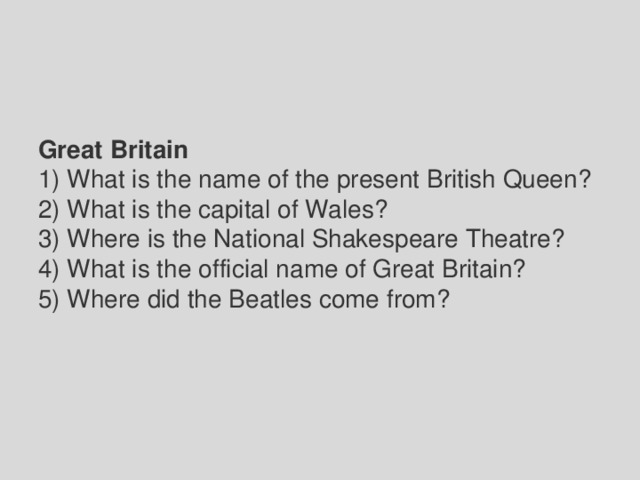Click the number 2) list marker
Viewport: 640px width, 480px height.
[49, 210]
